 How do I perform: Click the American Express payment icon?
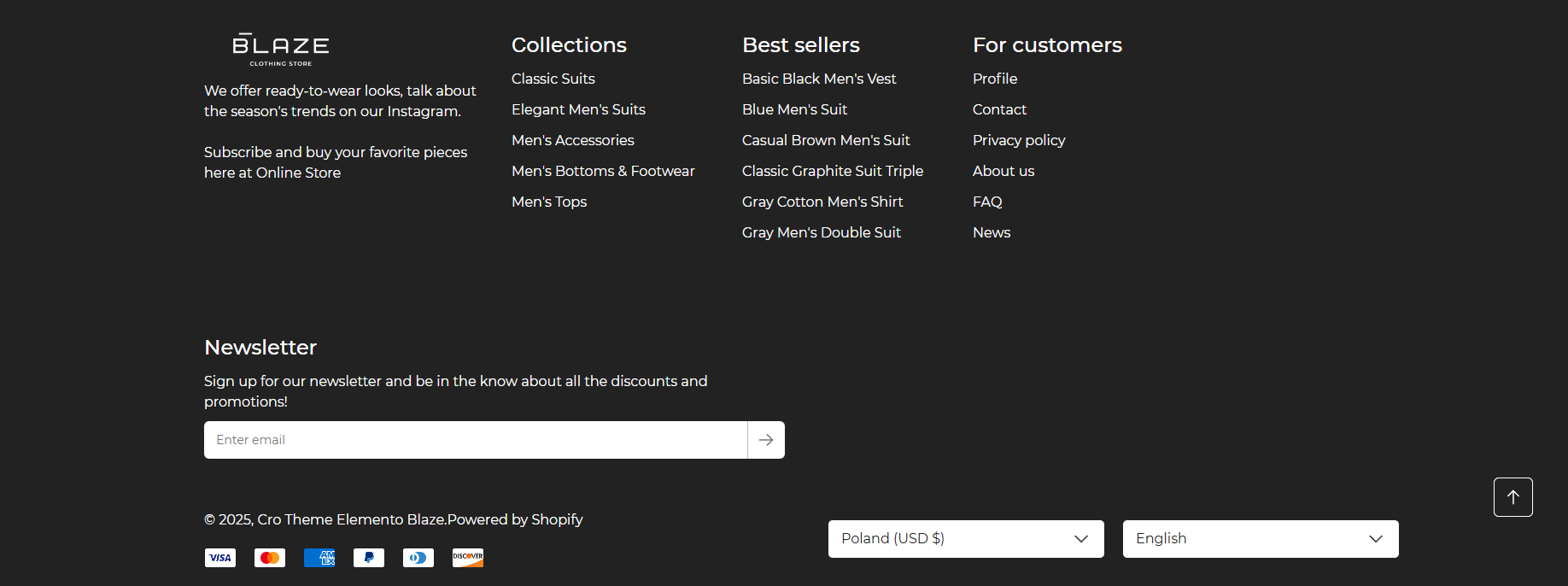[x=319, y=558]
